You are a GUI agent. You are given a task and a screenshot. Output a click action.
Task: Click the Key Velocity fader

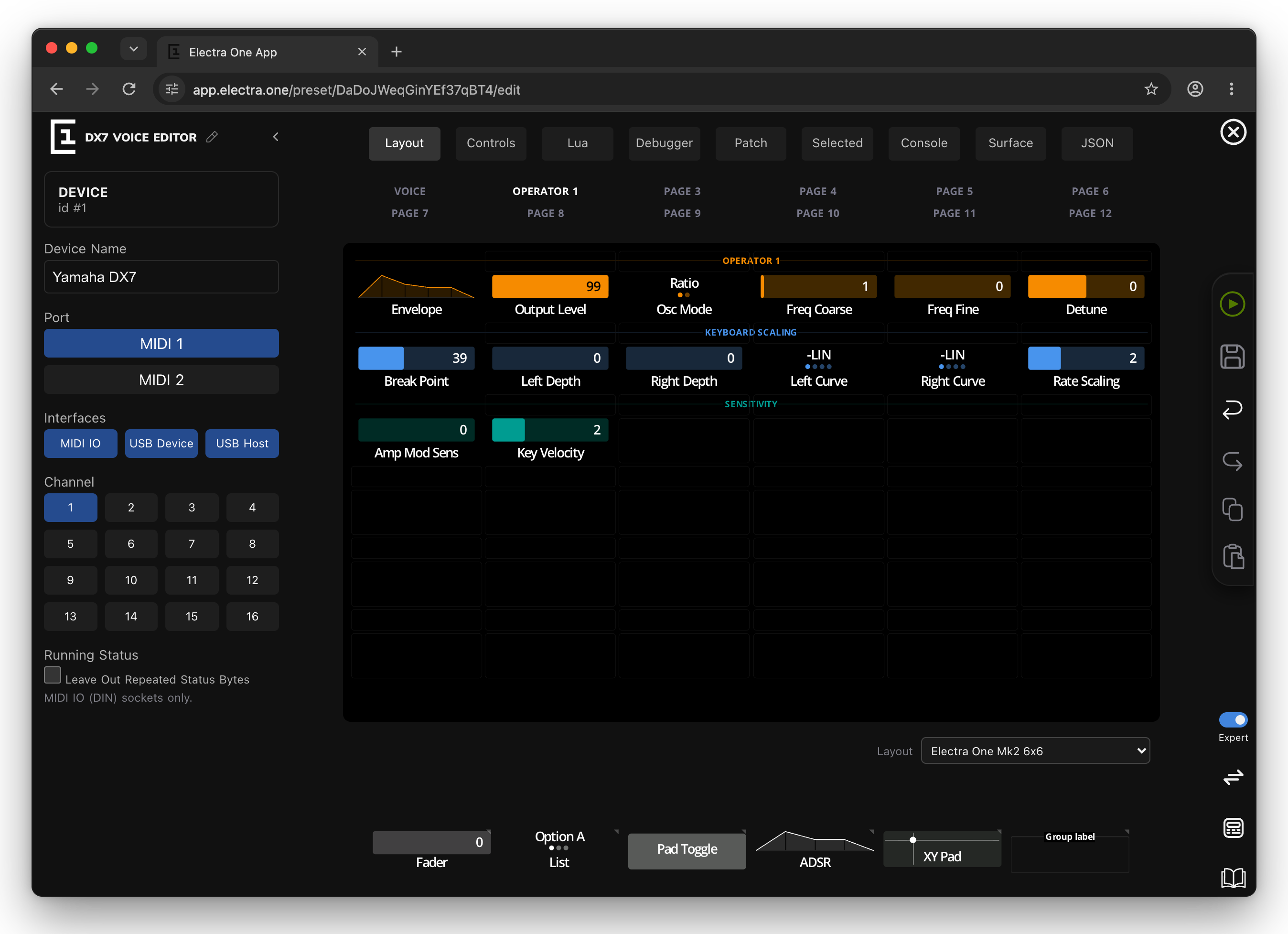(x=550, y=430)
